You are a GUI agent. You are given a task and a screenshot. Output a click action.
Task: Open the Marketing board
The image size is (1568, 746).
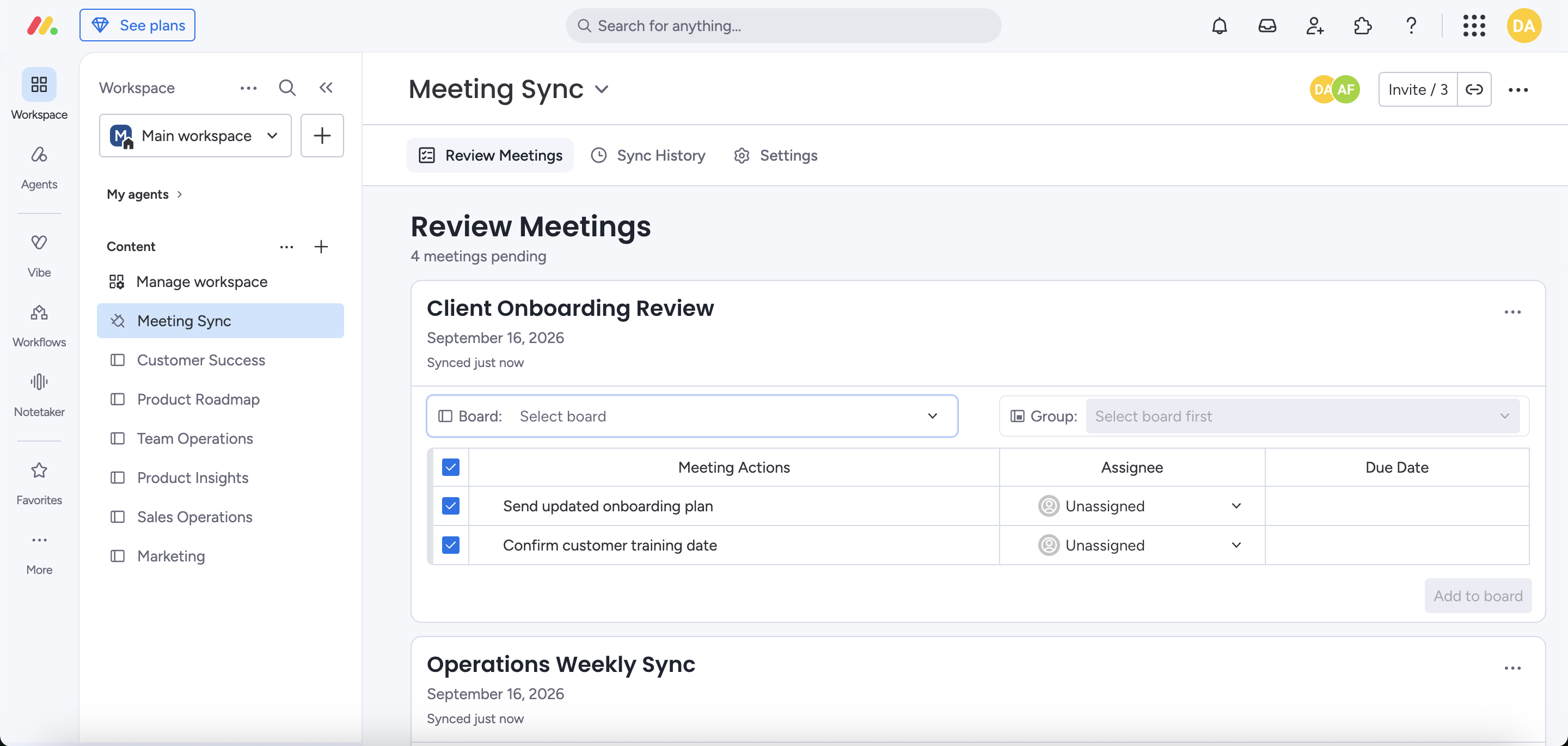[220, 556]
